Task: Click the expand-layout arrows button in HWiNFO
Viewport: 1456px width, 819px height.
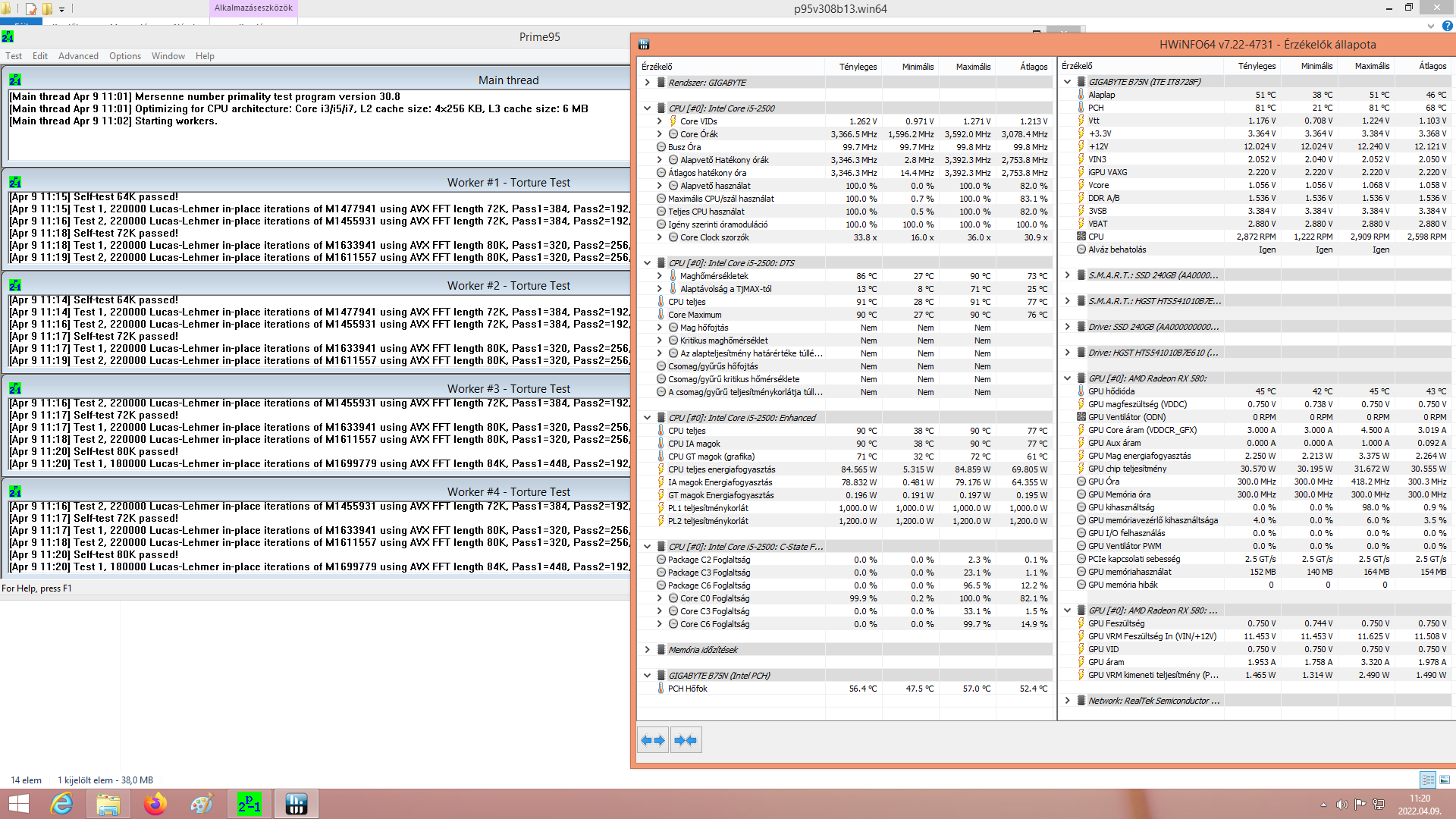Action: coord(653,740)
